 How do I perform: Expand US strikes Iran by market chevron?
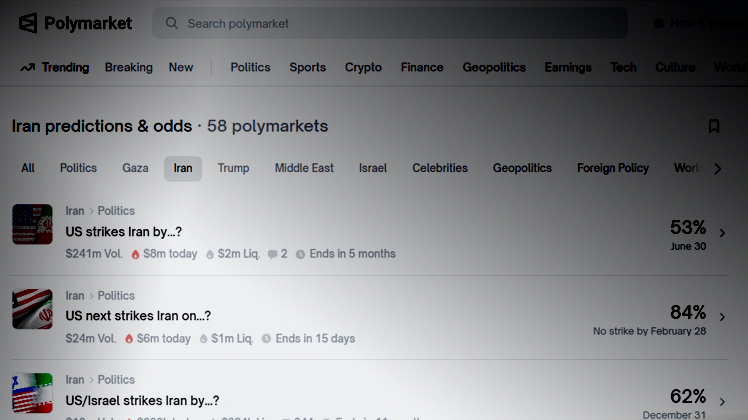point(722,233)
